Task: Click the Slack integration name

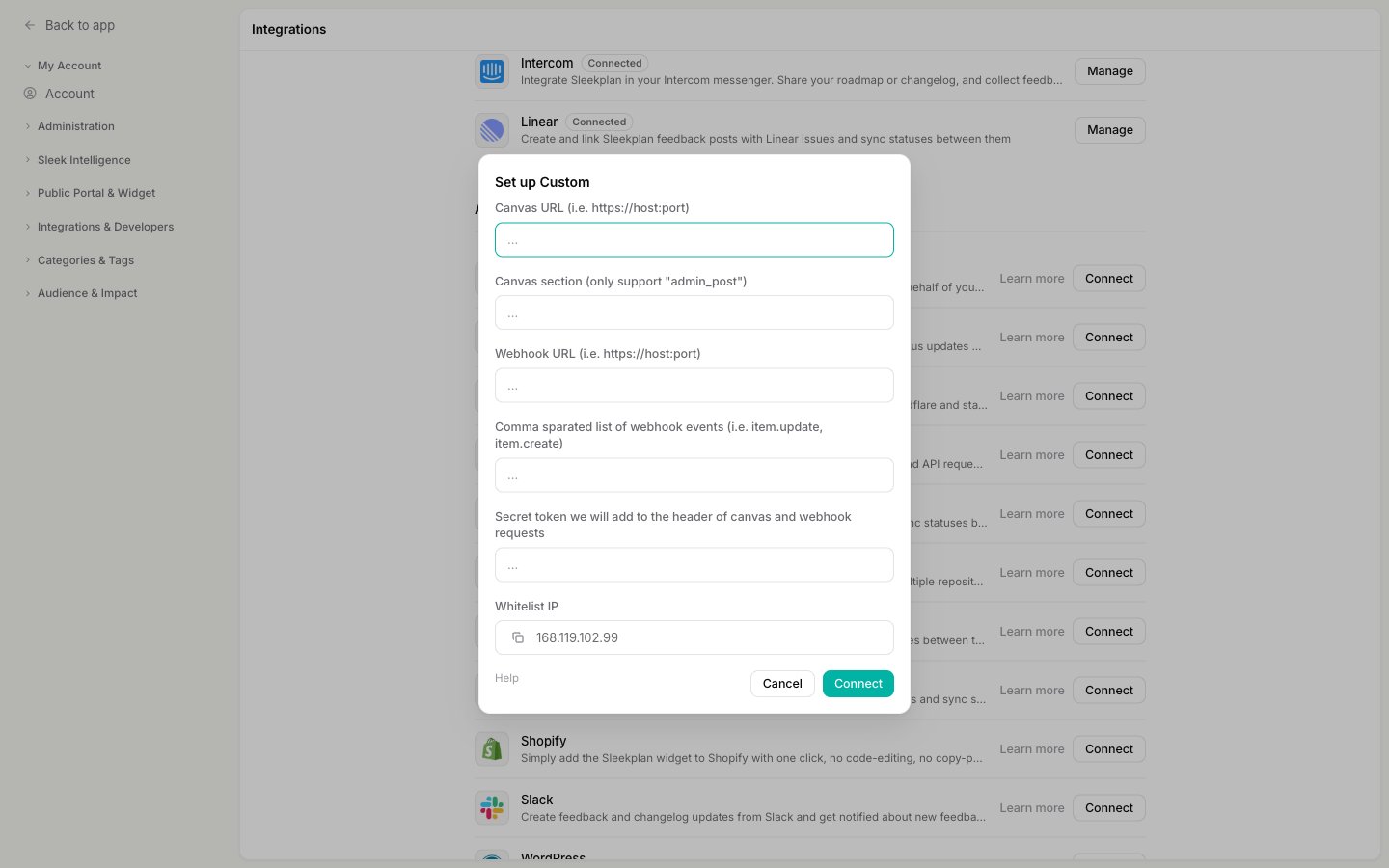Action: (536, 800)
